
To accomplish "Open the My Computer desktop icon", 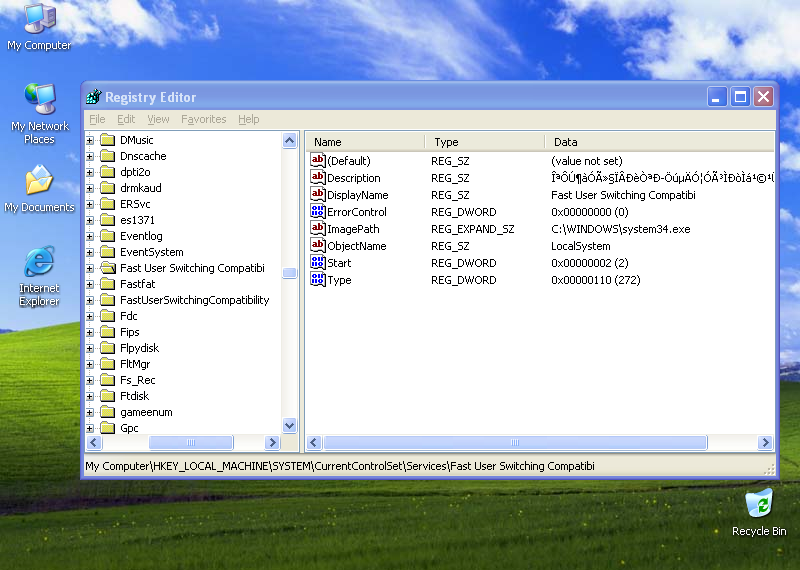I will 39,26.
